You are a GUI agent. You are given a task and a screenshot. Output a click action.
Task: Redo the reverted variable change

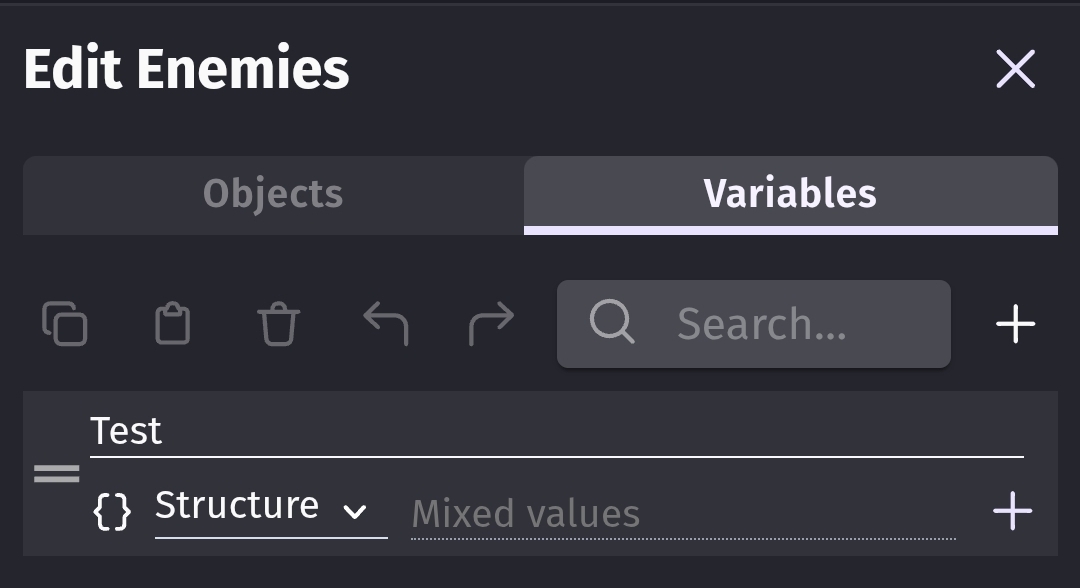point(491,324)
